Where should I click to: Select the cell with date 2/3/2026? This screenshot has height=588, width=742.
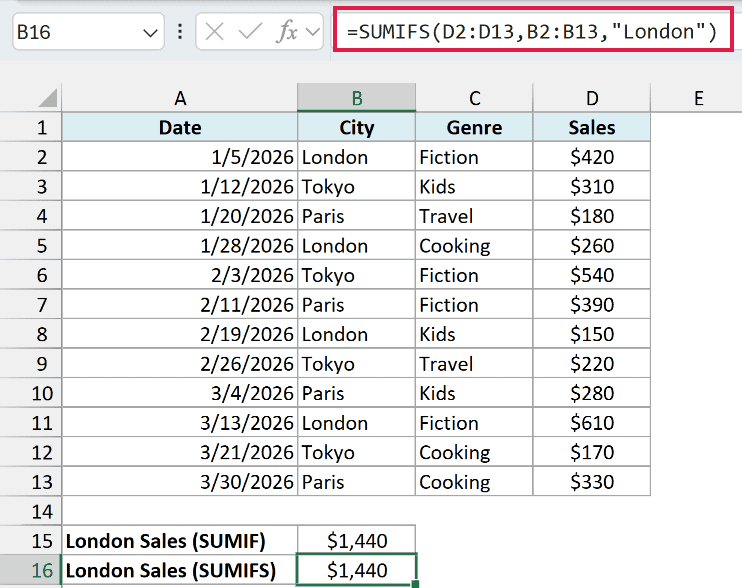(180, 275)
